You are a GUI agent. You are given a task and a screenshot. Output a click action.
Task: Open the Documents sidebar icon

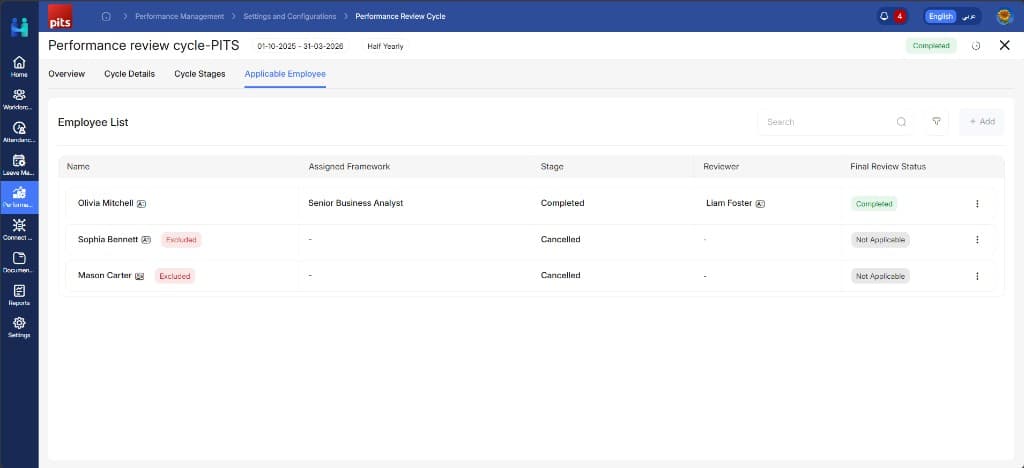(x=19, y=262)
